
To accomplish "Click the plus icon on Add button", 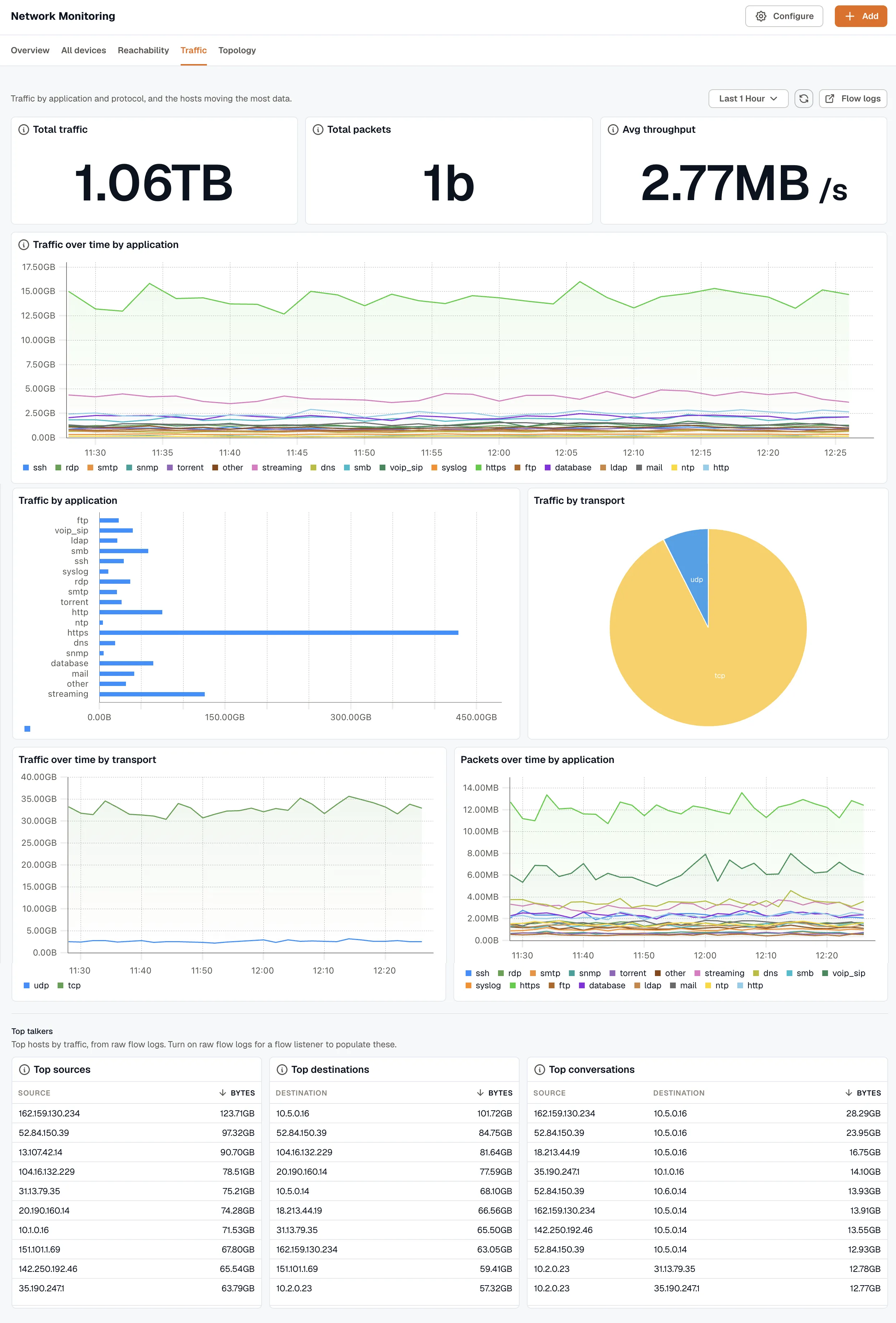I will click(850, 17).
